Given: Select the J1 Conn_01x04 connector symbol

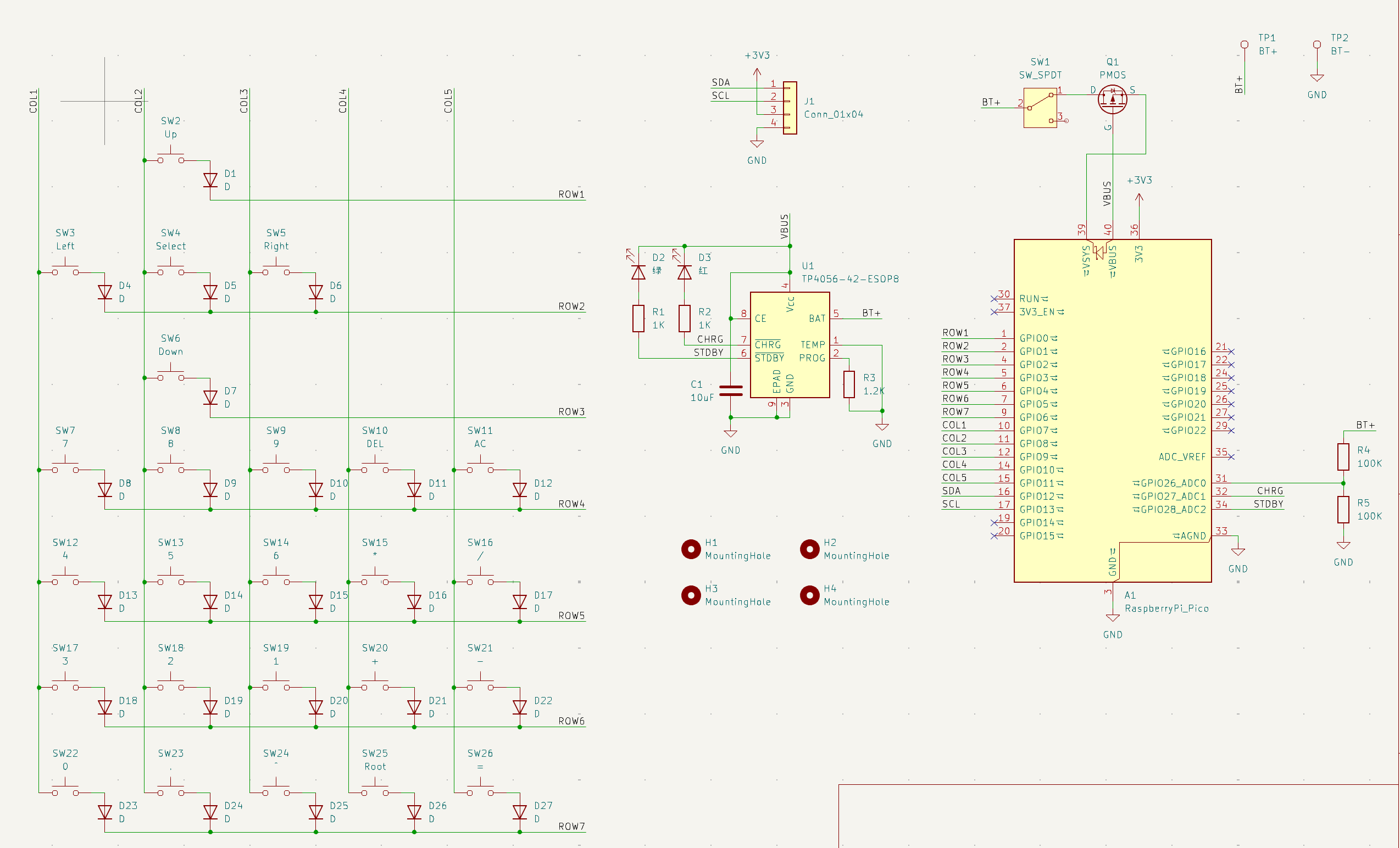Looking at the screenshot, I should point(790,108).
